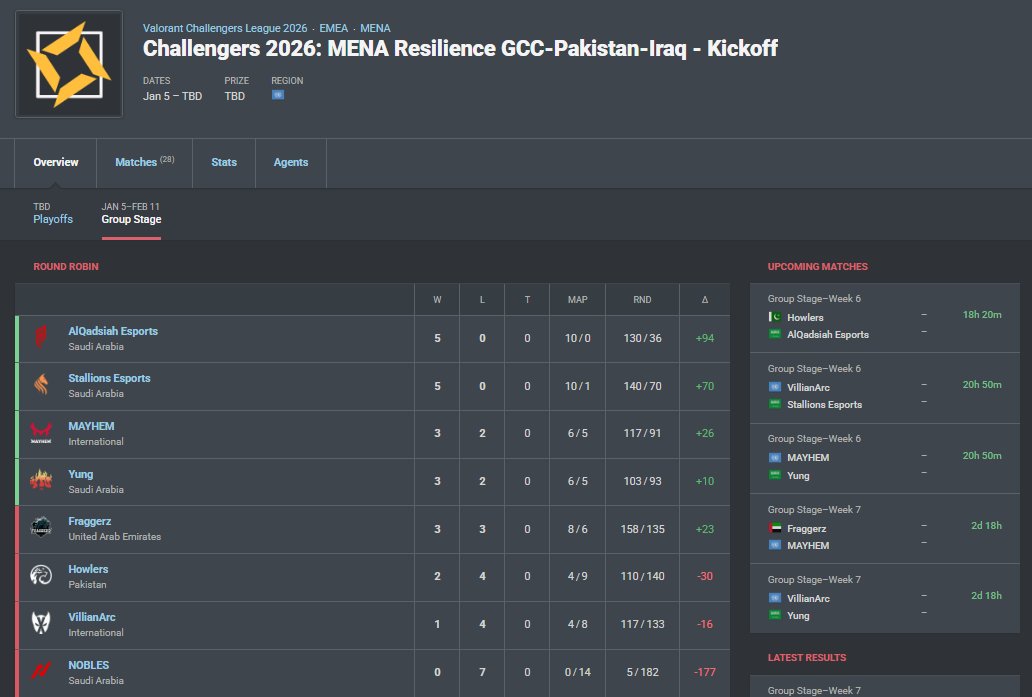
Task: Open VillianArc team page from standings
Action: tap(92, 617)
